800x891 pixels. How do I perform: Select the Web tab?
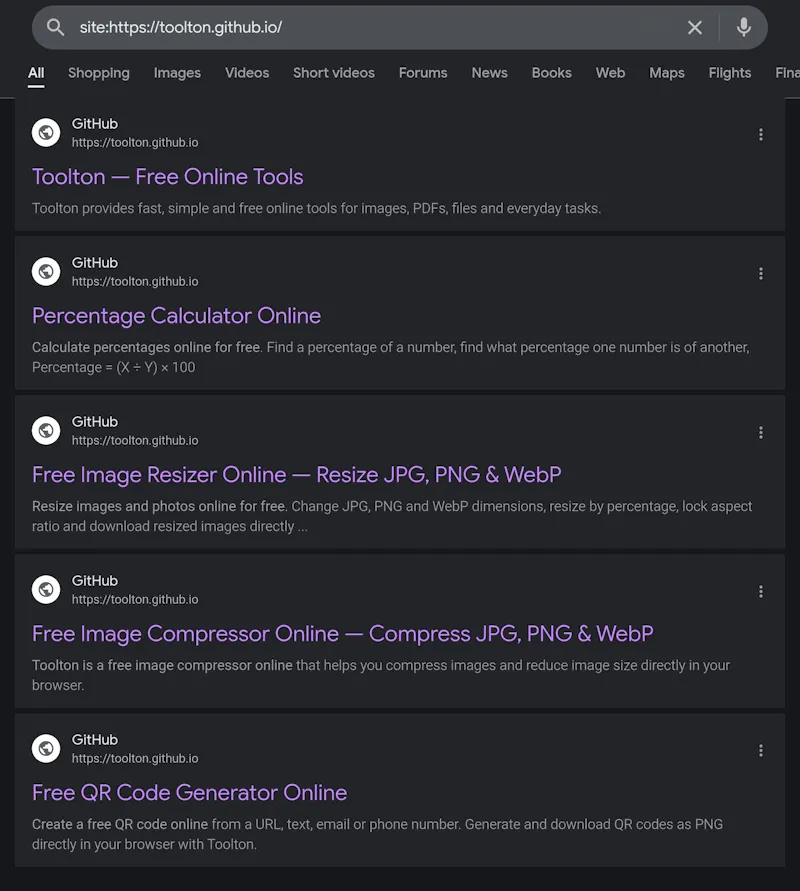610,73
